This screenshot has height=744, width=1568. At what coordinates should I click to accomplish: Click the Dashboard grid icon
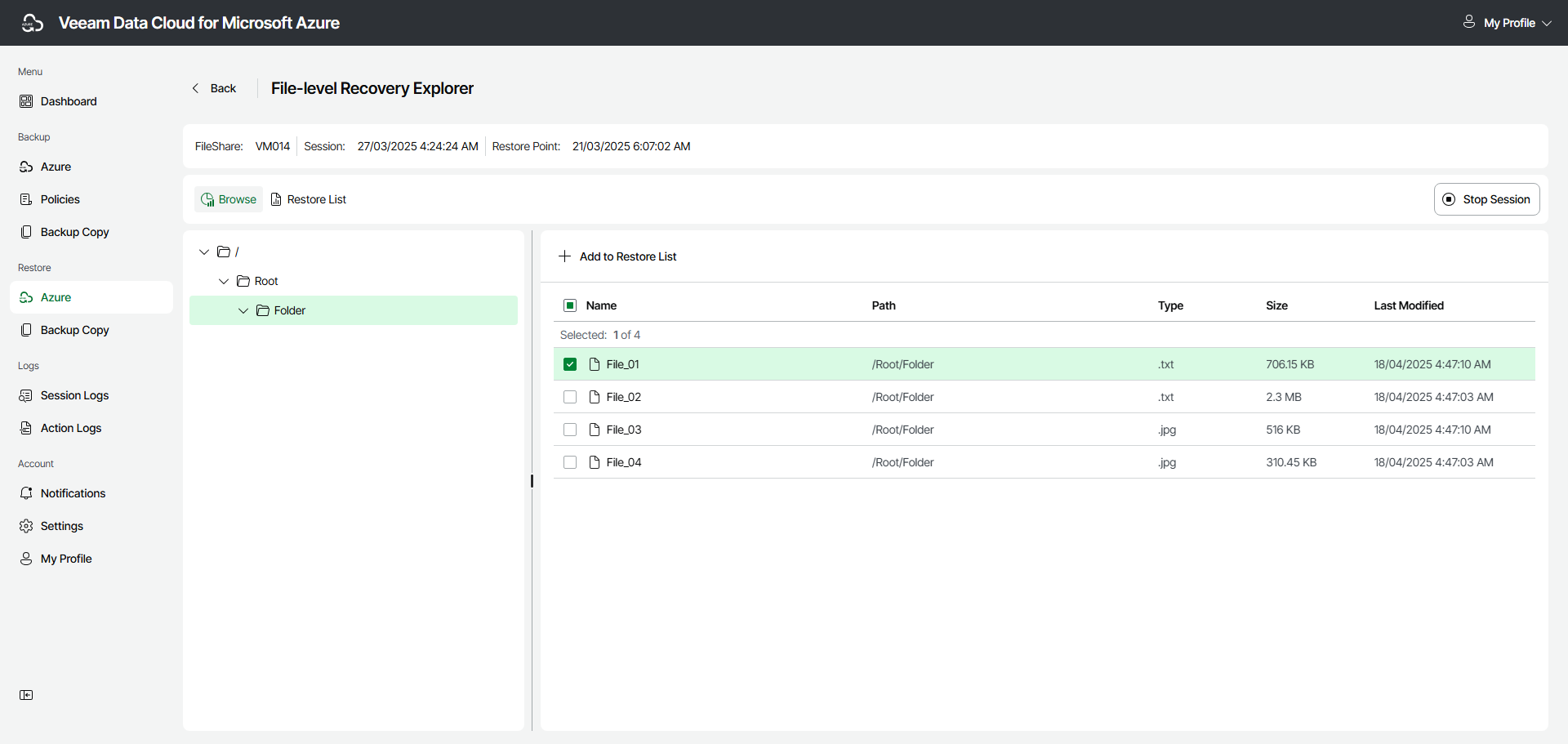coord(26,101)
